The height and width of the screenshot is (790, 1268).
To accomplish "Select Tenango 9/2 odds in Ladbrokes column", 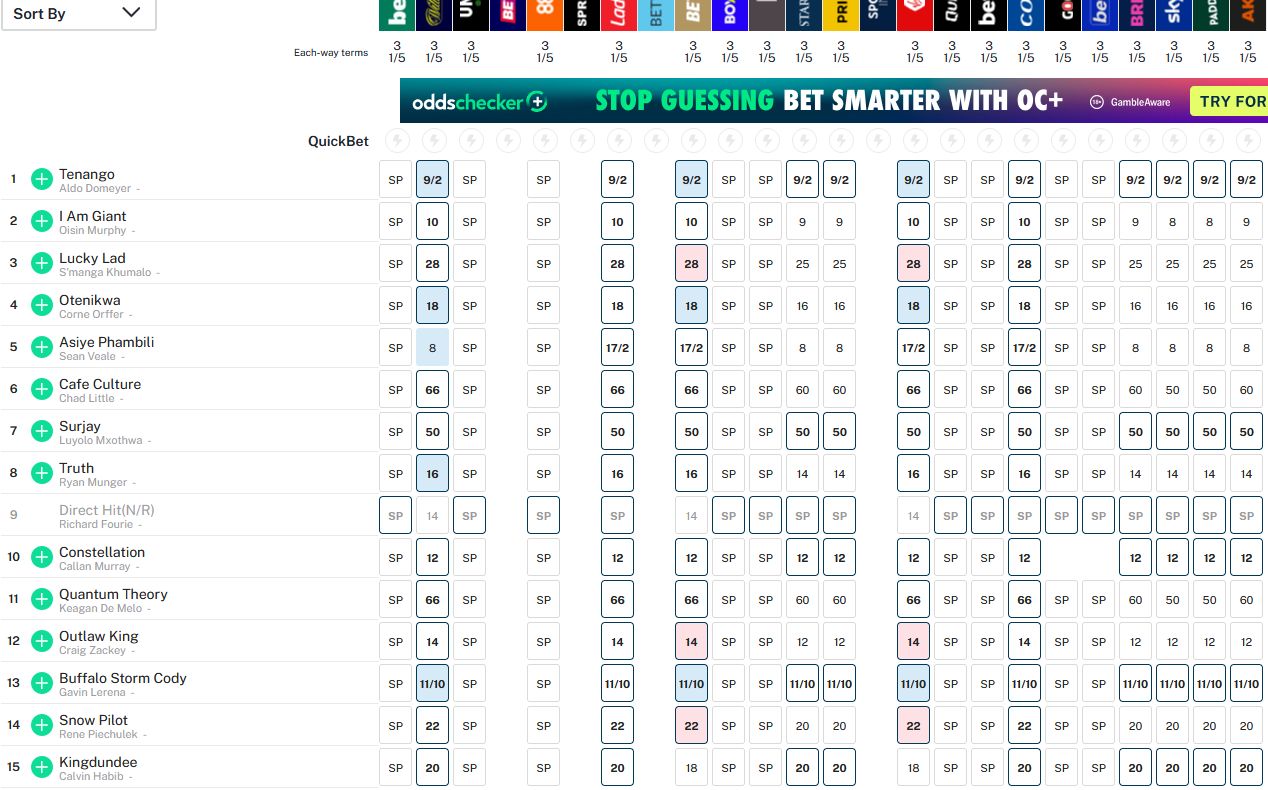I will pos(618,180).
